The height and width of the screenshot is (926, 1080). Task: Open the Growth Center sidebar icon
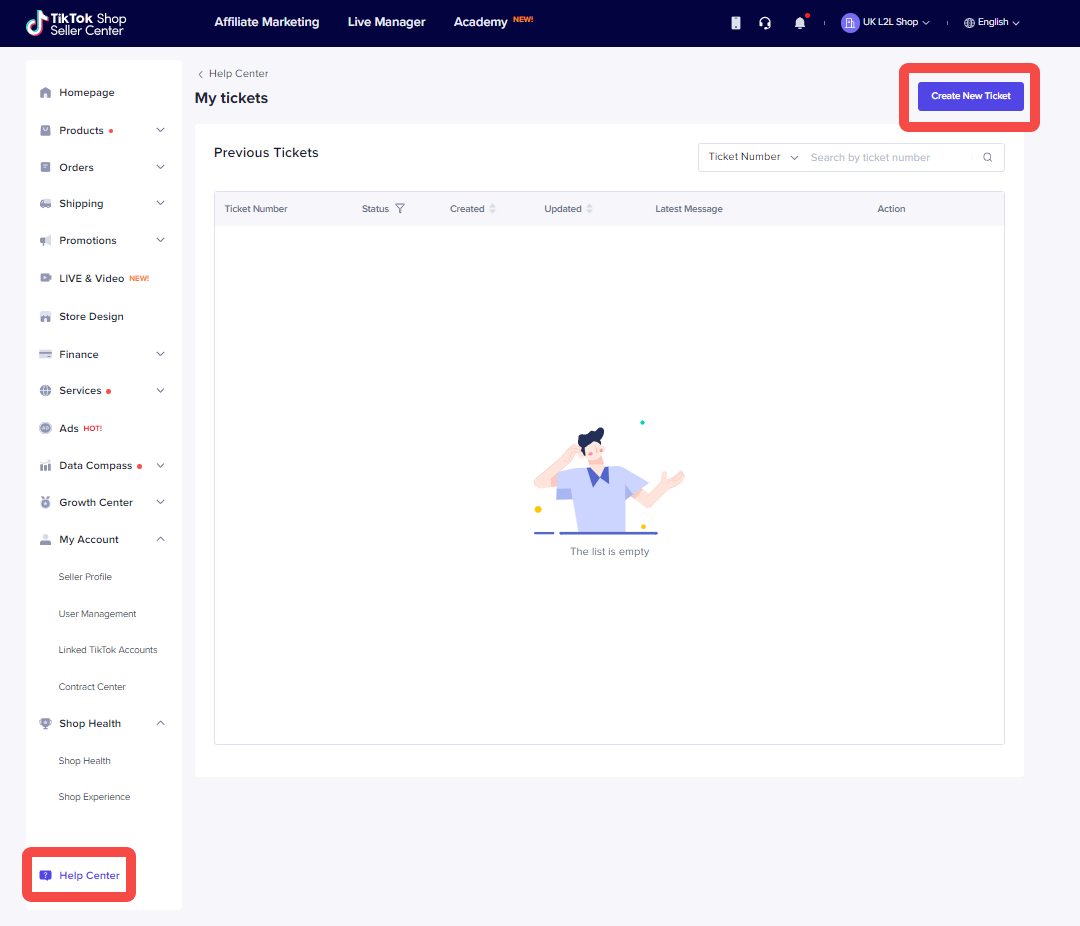coord(45,502)
